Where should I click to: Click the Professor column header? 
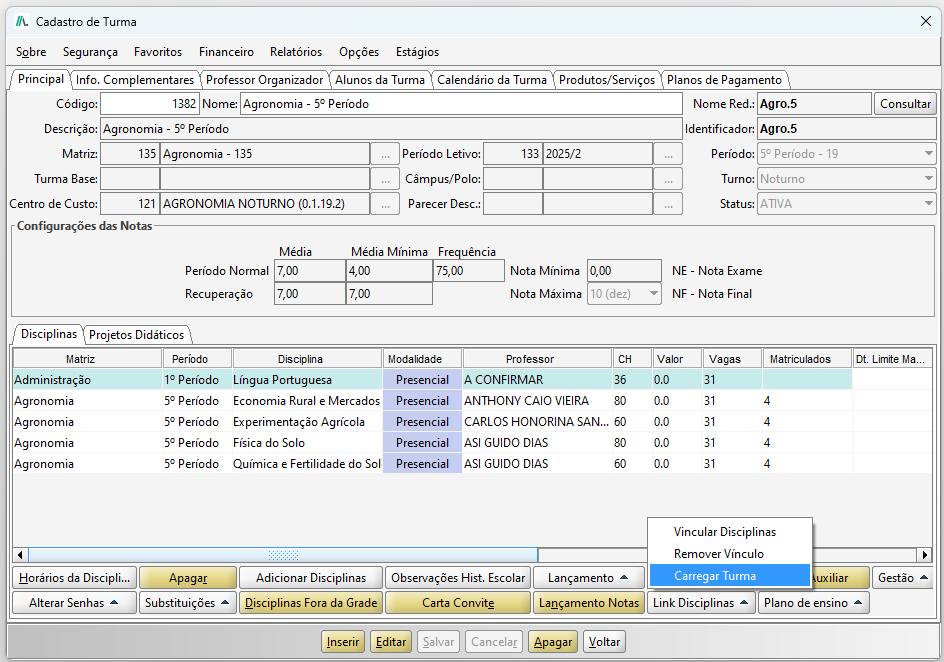click(x=537, y=359)
